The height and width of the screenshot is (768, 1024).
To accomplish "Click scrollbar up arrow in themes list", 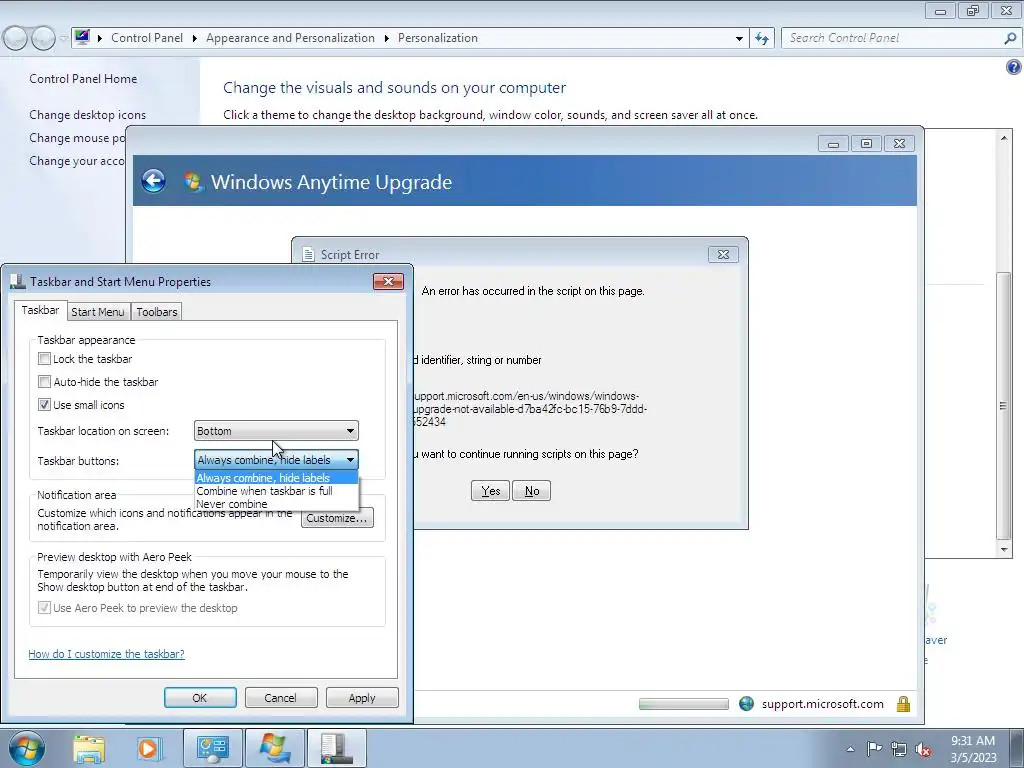I will (1004, 138).
